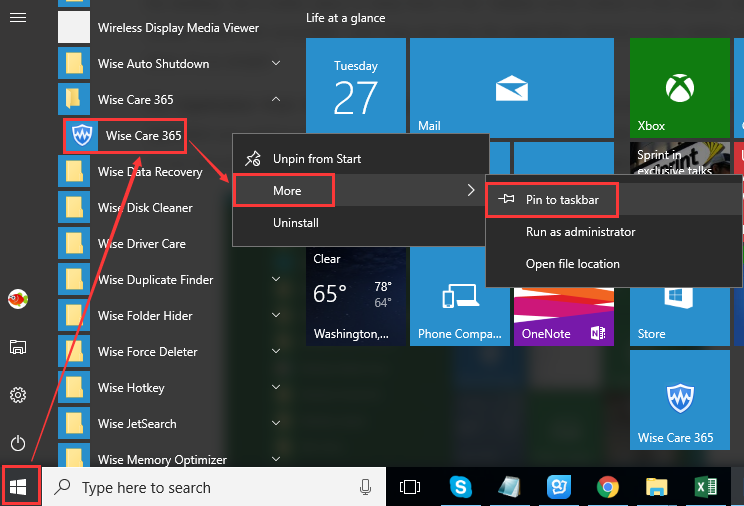Open the Tuesday 27 calendar tile
Image resolution: width=744 pixels, height=506 pixels.
[356, 85]
